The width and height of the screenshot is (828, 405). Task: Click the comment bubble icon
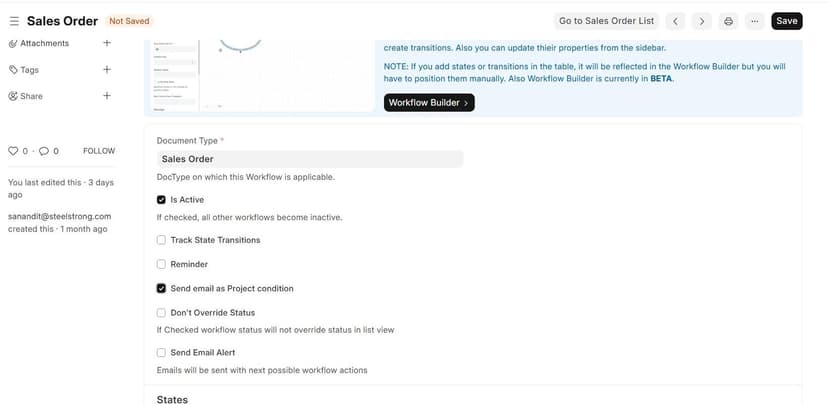tap(43, 151)
